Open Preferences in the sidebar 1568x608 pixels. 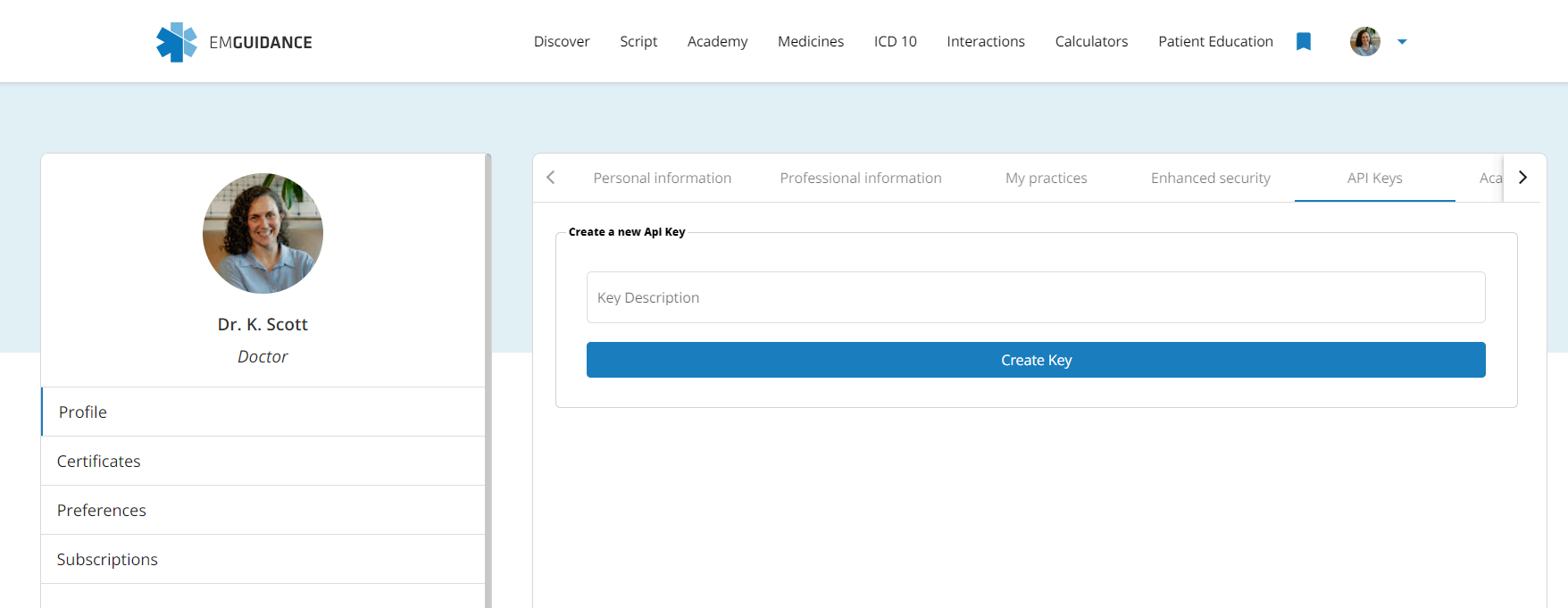[102, 511]
